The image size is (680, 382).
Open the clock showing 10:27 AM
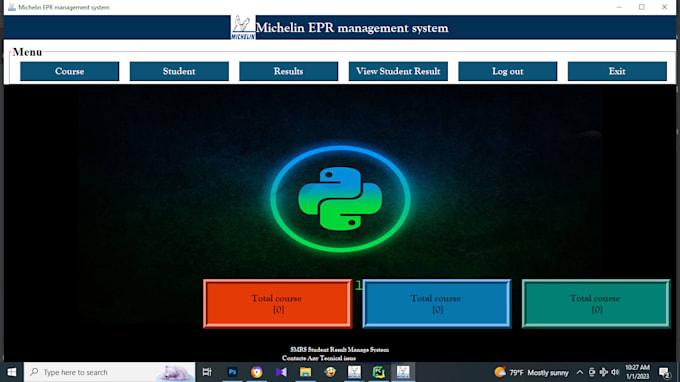pos(637,372)
